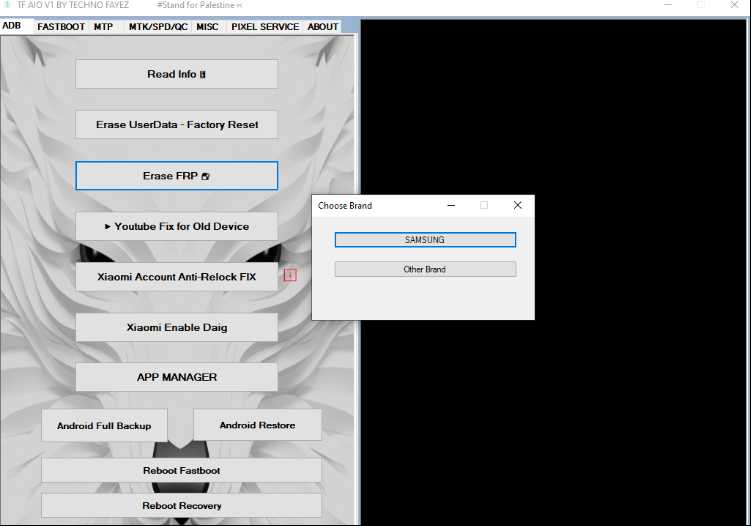Click the Read Info button
The image size is (751, 526).
point(176,74)
